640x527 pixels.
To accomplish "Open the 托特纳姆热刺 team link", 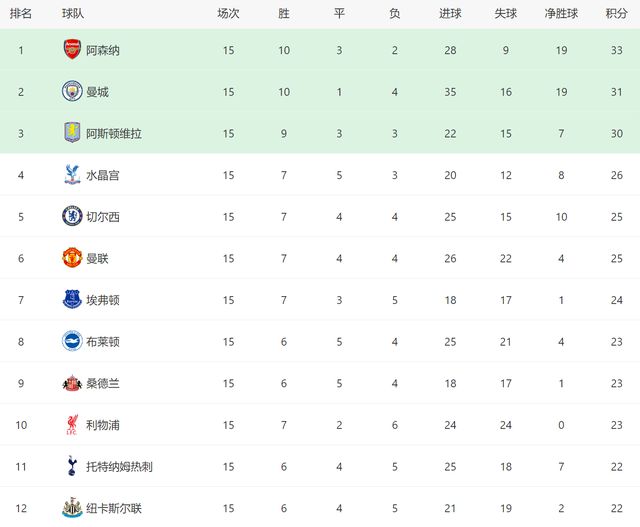I will click(x=119, y=467).
